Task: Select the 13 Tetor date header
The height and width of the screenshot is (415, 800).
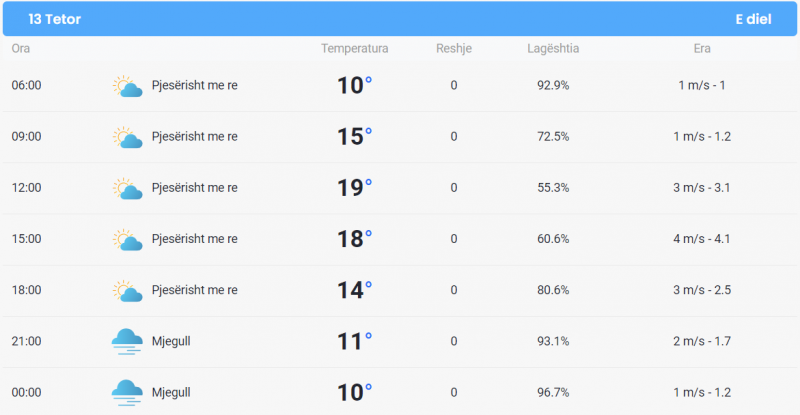Action: point(55,19)
